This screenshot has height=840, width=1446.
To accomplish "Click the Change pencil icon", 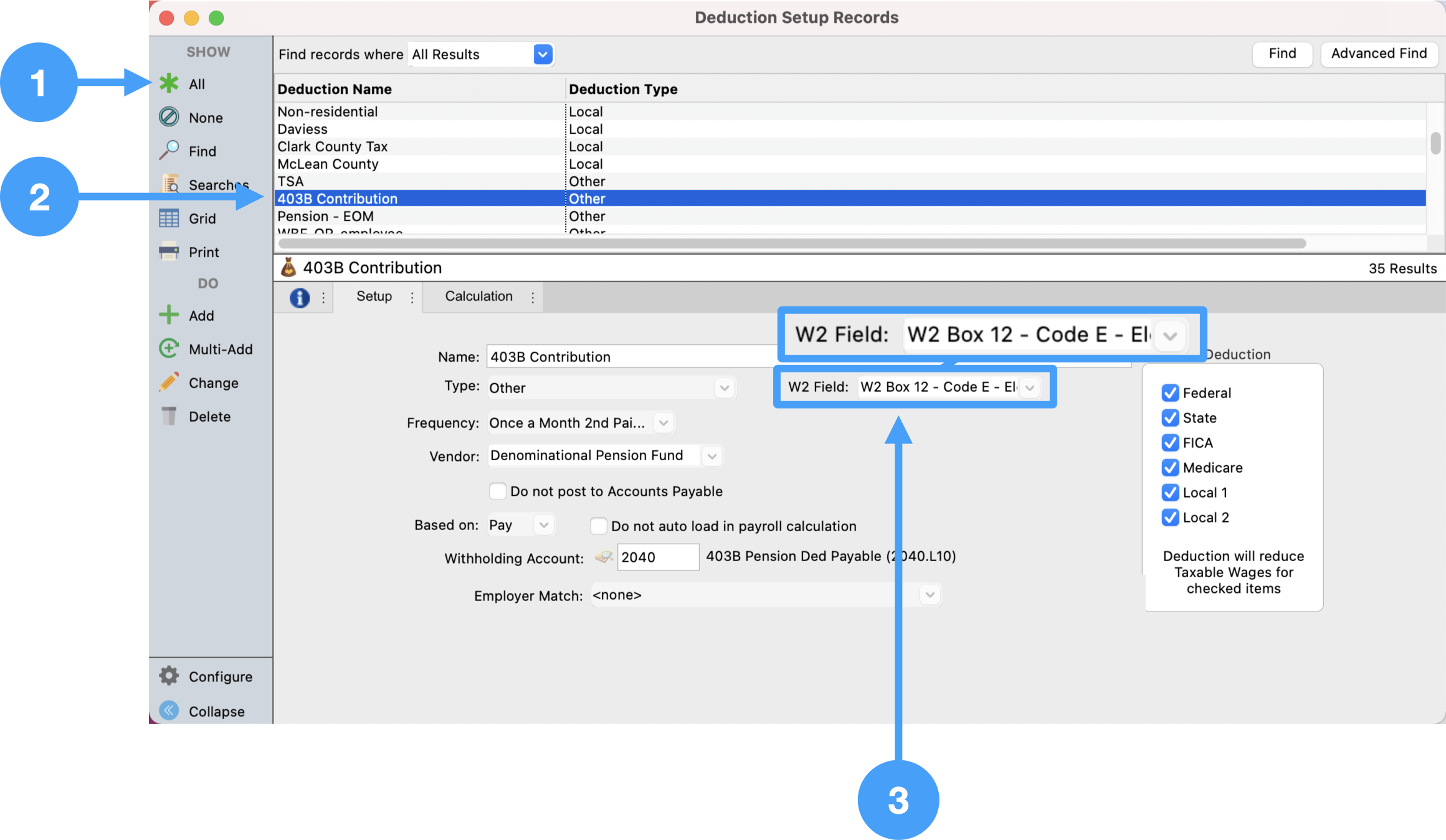I will click(169, 382).
